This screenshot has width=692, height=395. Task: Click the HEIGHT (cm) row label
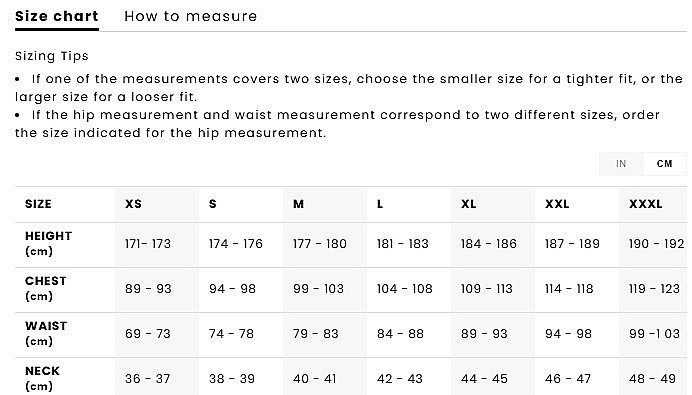click(49, 244)
